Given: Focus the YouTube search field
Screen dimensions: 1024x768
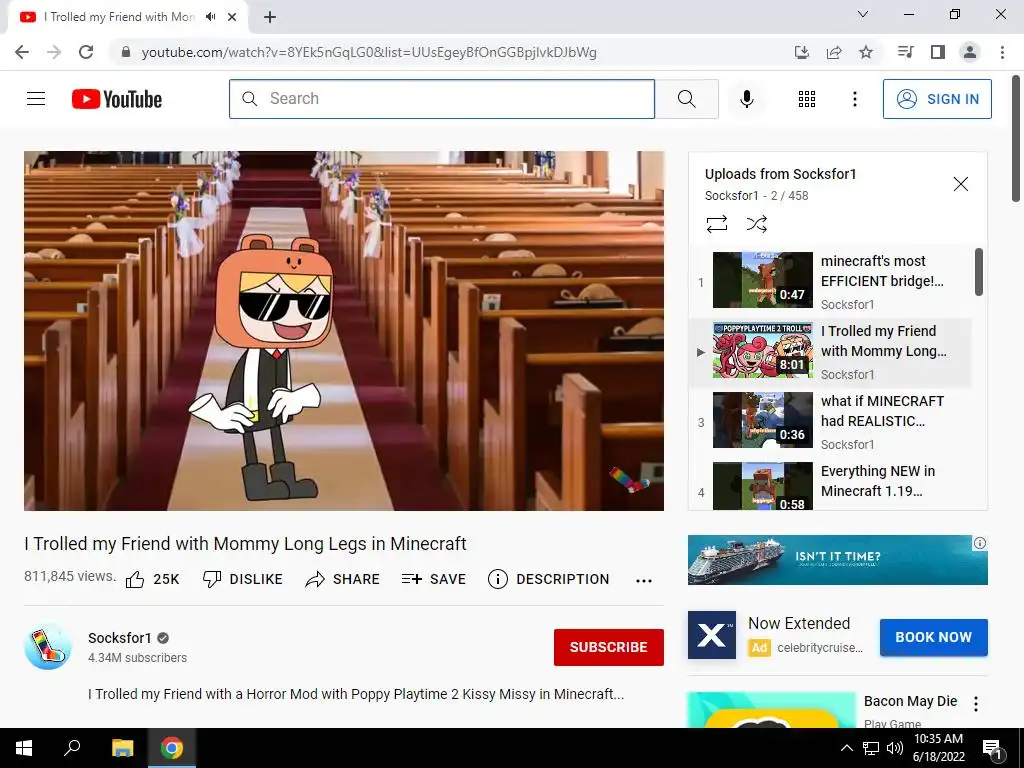Looking at the screenshot, I should pyautogui.click(x=441, y=99).
